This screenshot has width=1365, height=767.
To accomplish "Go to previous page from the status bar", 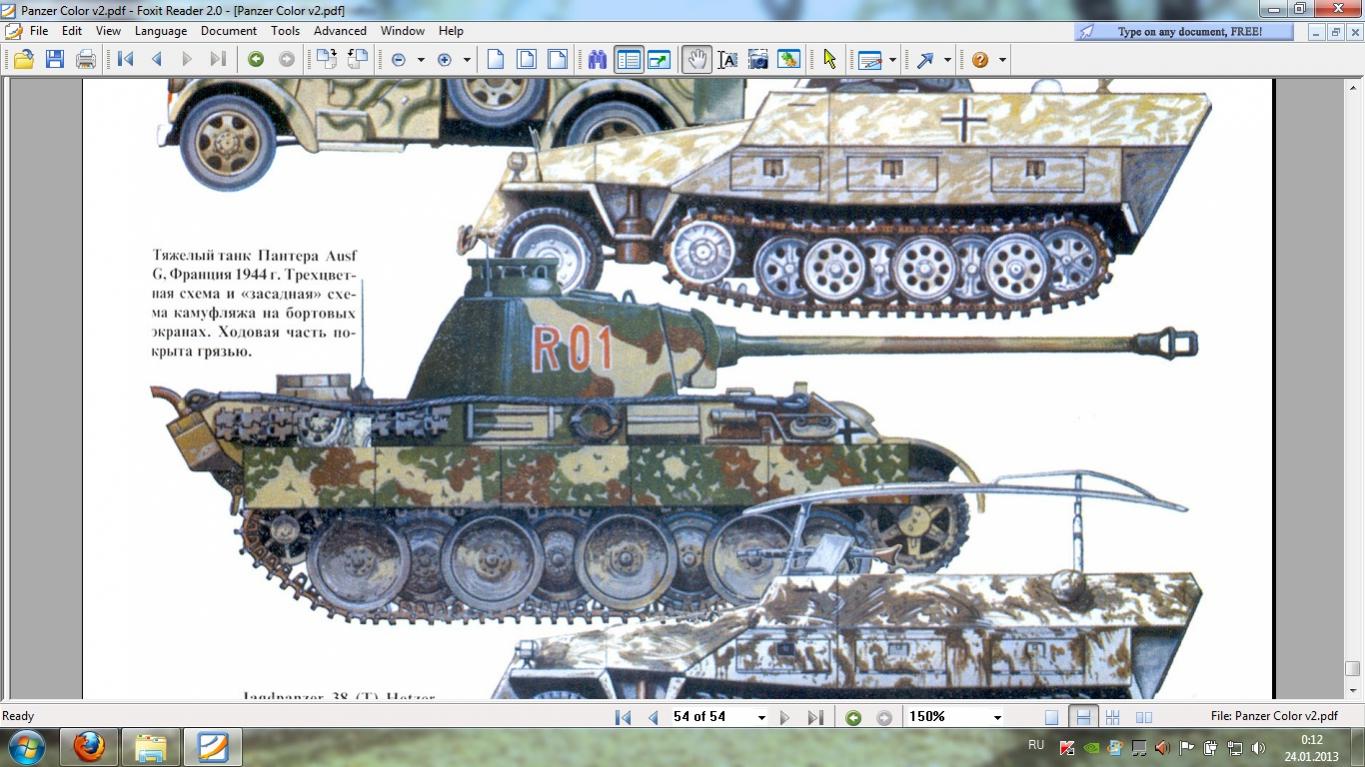I will (653, 717).
